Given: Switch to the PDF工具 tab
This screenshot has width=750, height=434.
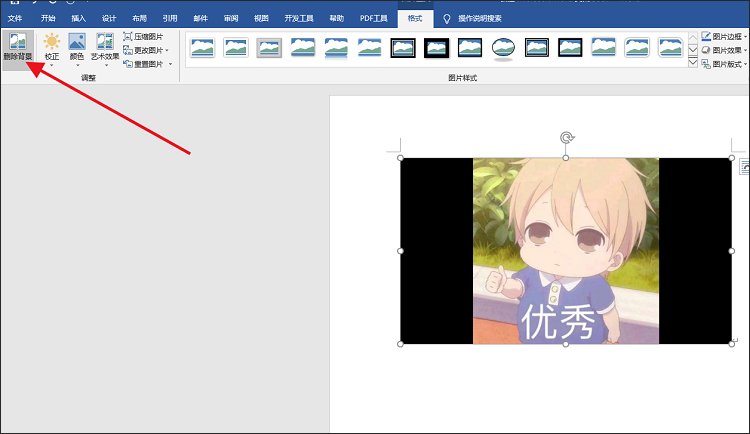Looking at the screenshot, I should pyautogui.click(x=374, y=18).
